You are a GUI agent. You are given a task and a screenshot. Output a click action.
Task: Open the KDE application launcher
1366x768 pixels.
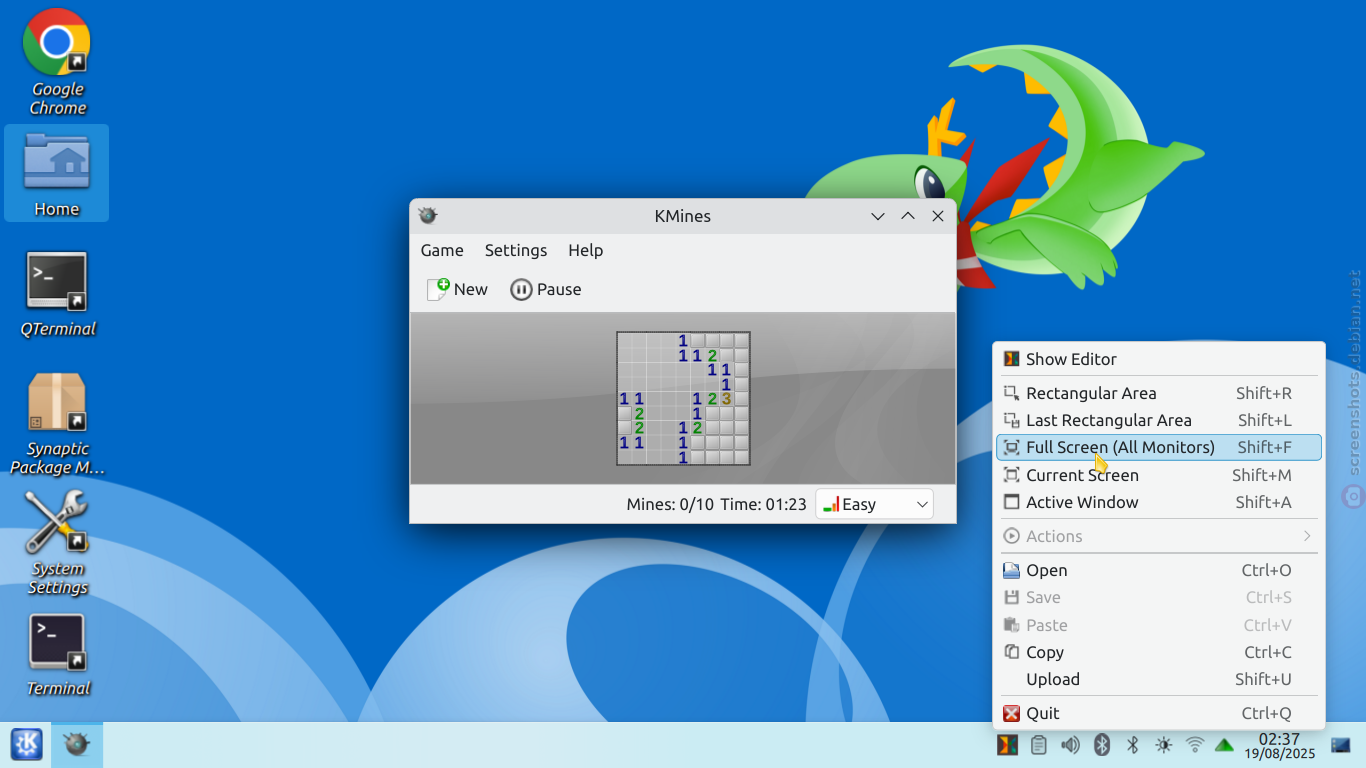26,744
